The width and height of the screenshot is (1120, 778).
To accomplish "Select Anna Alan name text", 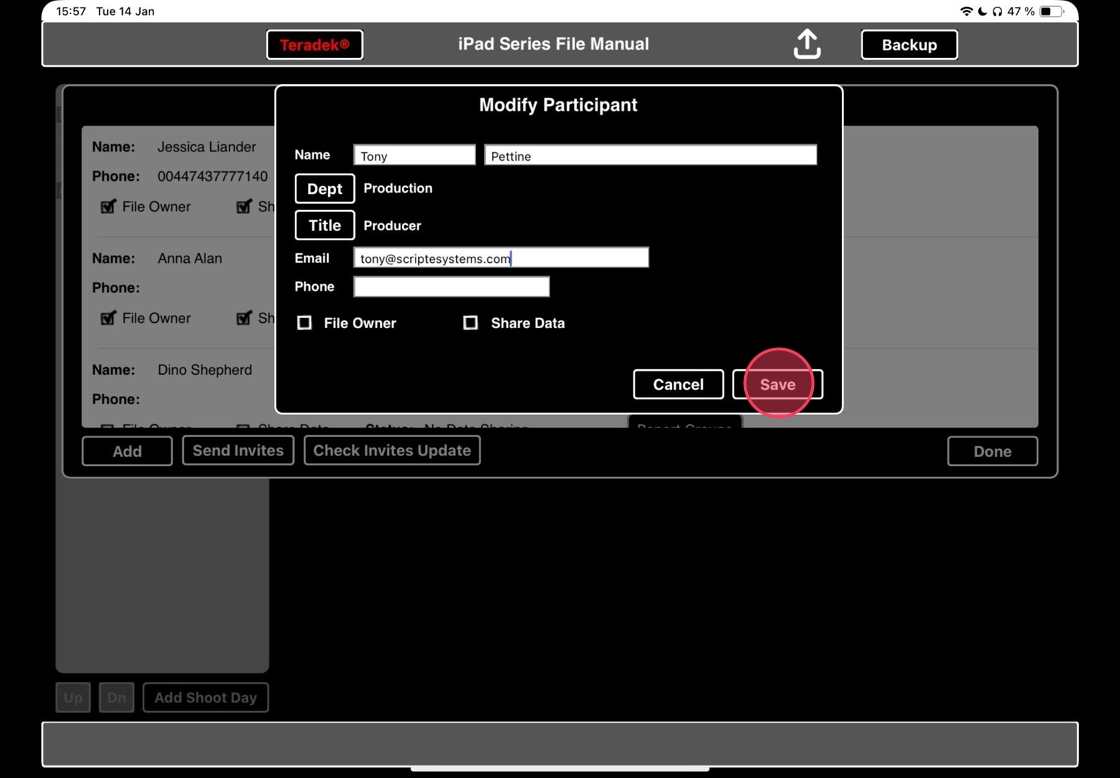I will pyautogui.click(x=189, y=258).
